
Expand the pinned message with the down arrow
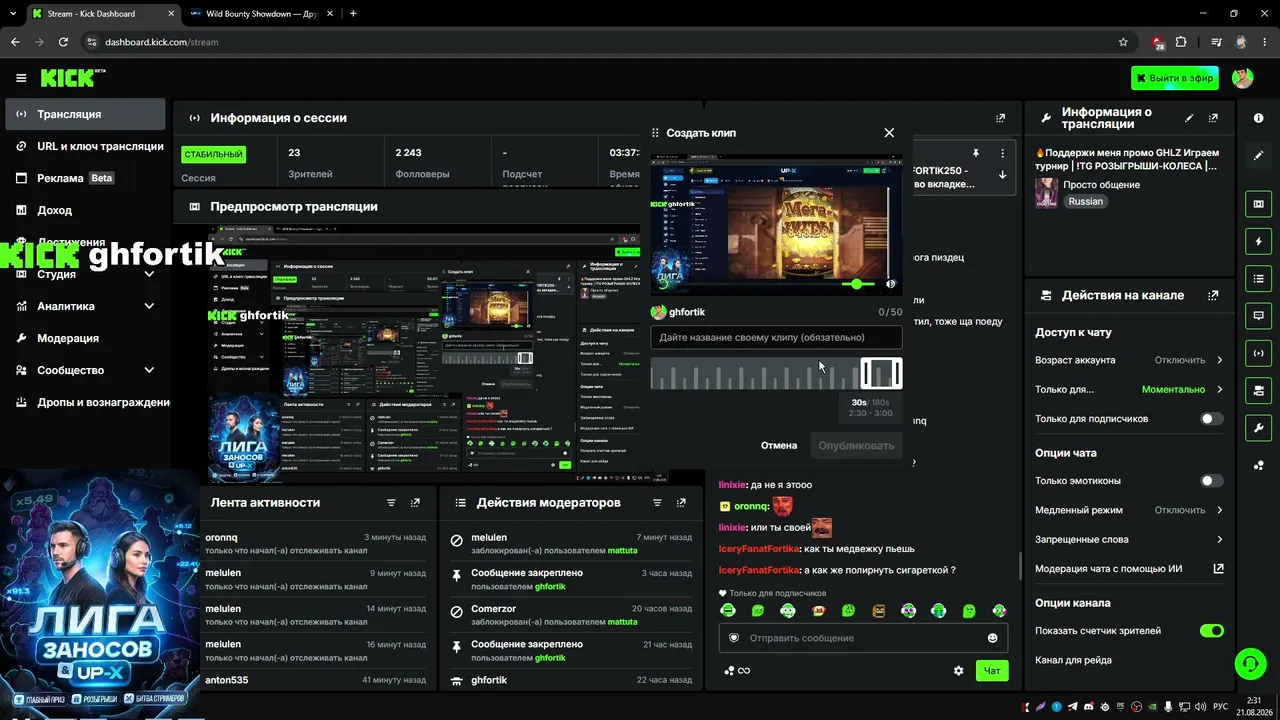(x=1002, y=175)
